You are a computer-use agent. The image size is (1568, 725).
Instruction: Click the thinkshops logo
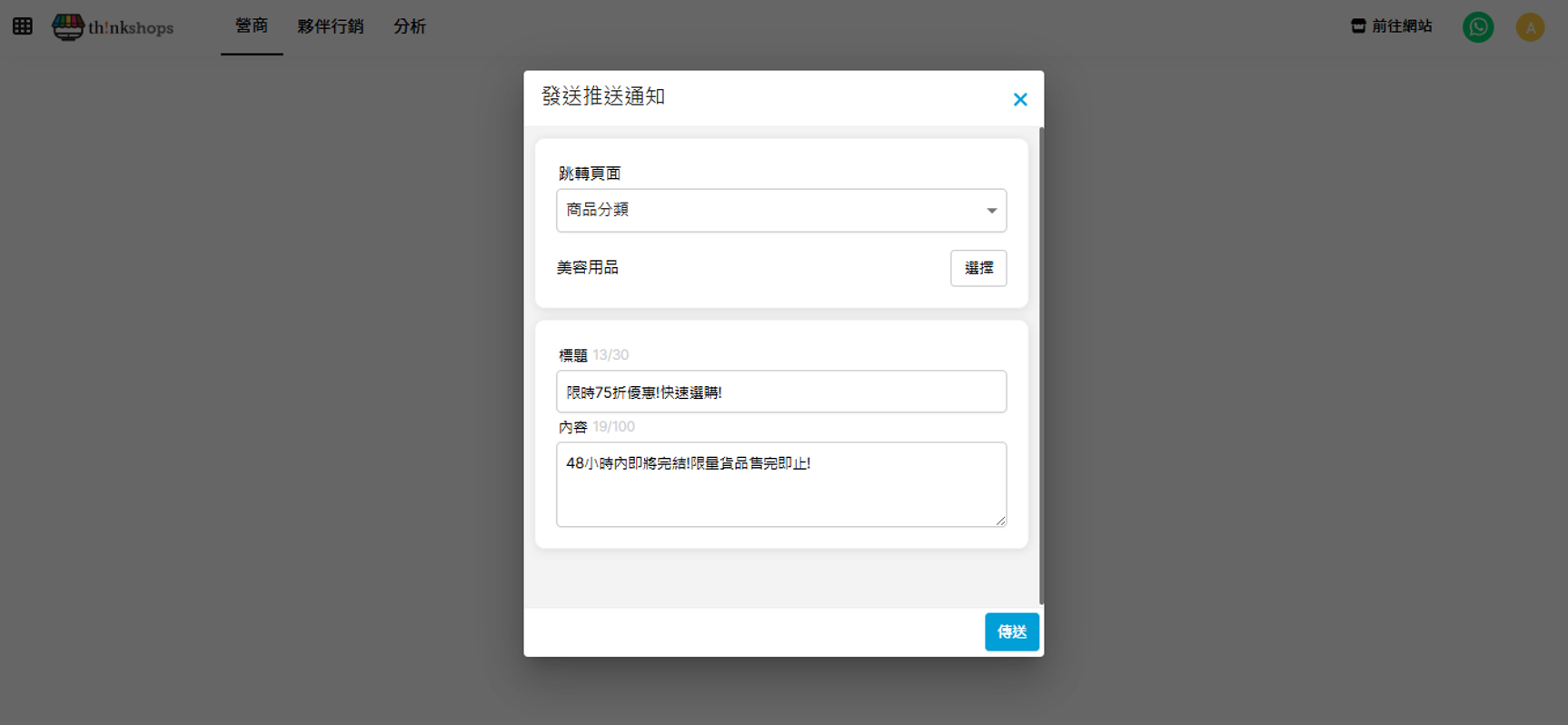(113, 27)
